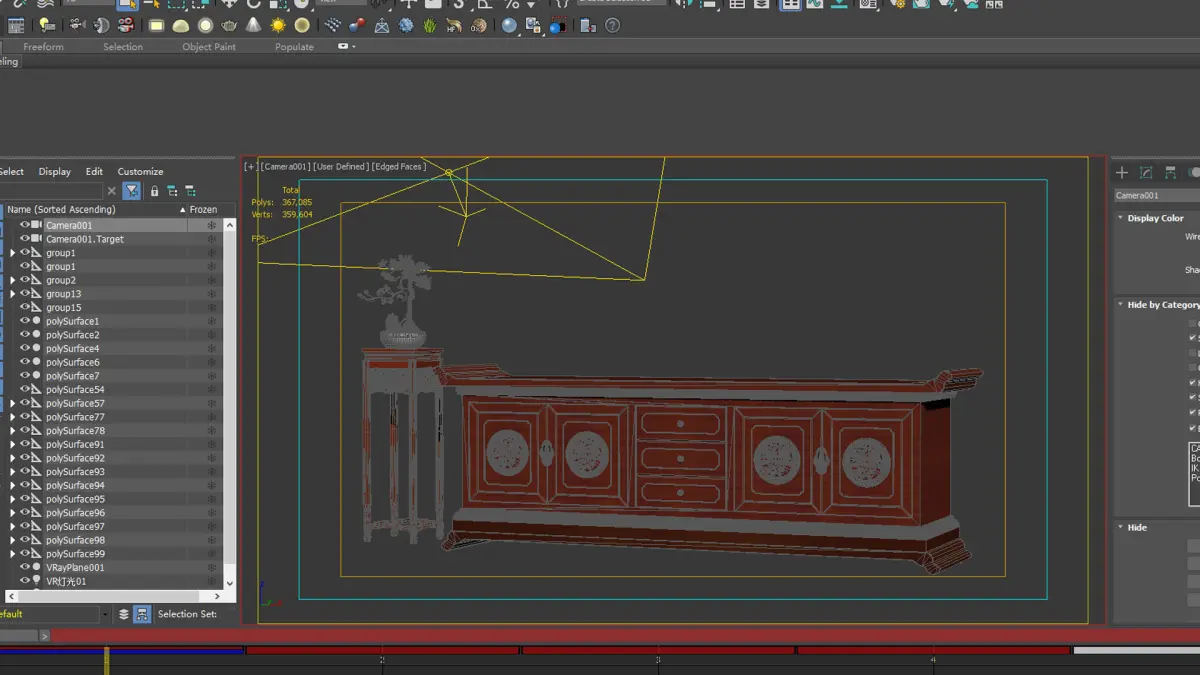The image size is (1200, 675).
Task: Click the sun light icon
Action: click(x=278, y=25)
